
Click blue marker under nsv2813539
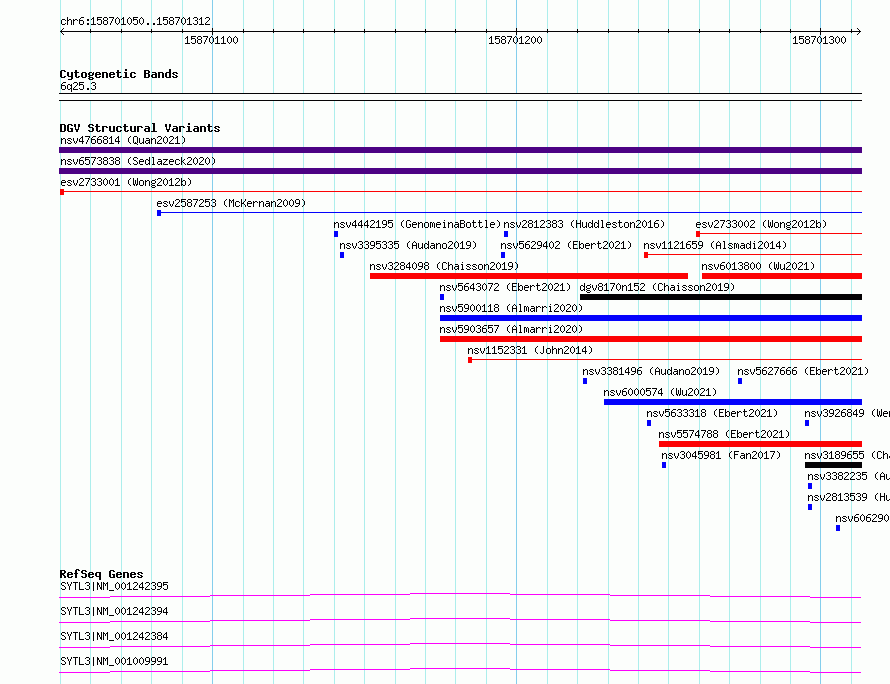coord(810,507)
